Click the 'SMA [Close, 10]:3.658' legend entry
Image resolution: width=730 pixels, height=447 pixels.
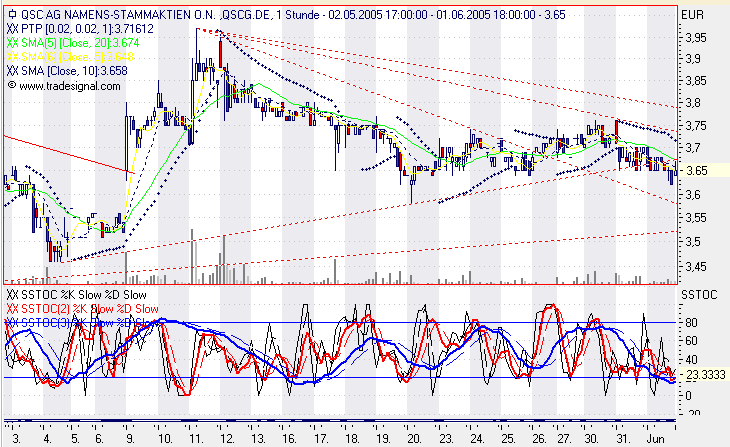click(x=67, y=71)
